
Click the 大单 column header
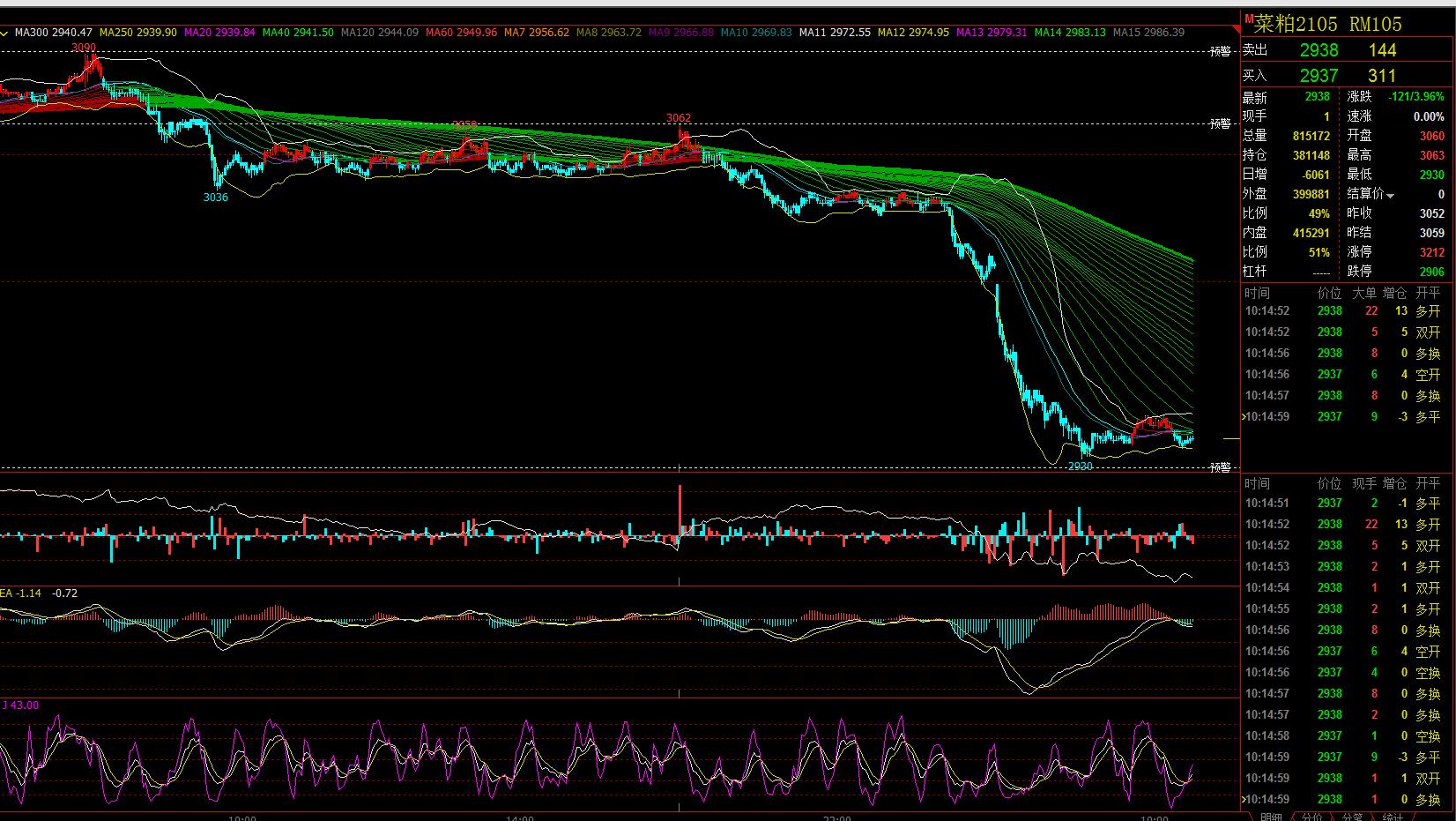tap(1364, 294)
